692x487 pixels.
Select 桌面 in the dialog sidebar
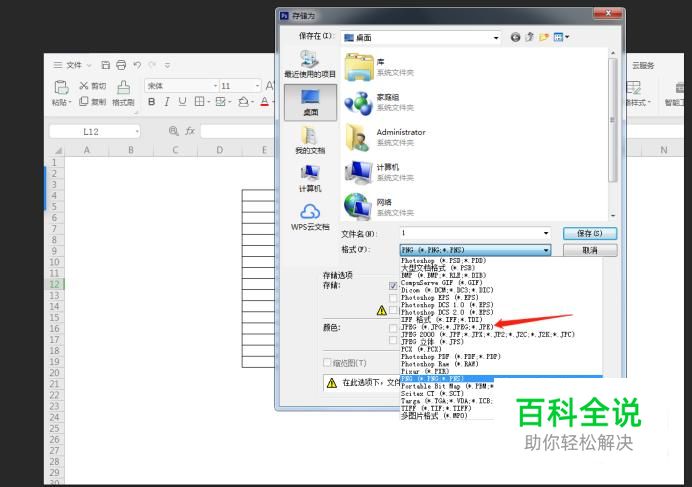tap(310, 102)
